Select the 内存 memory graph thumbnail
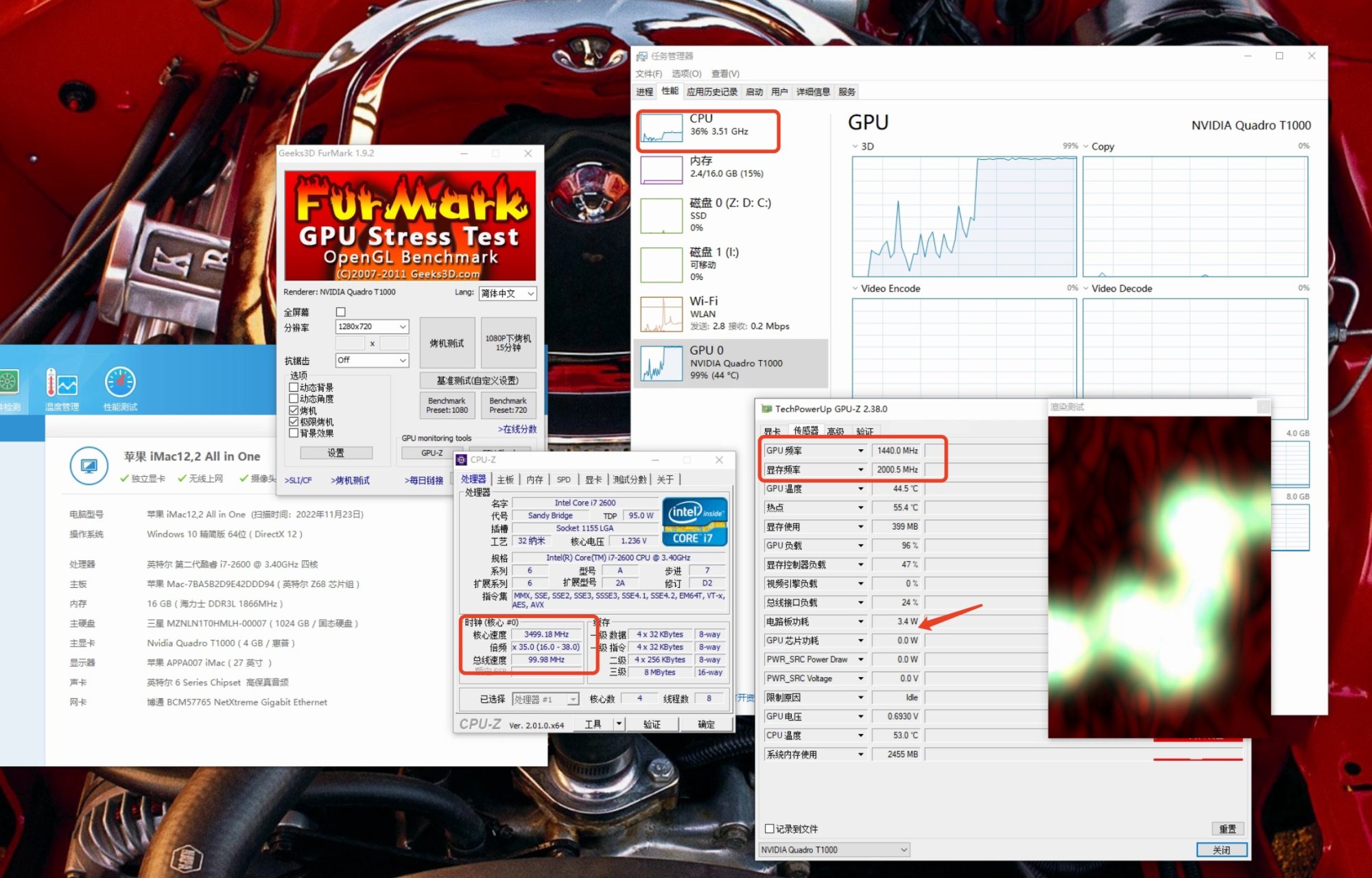Image resolution: width=1372 pixels, height=878 pixels. point(661,170)
